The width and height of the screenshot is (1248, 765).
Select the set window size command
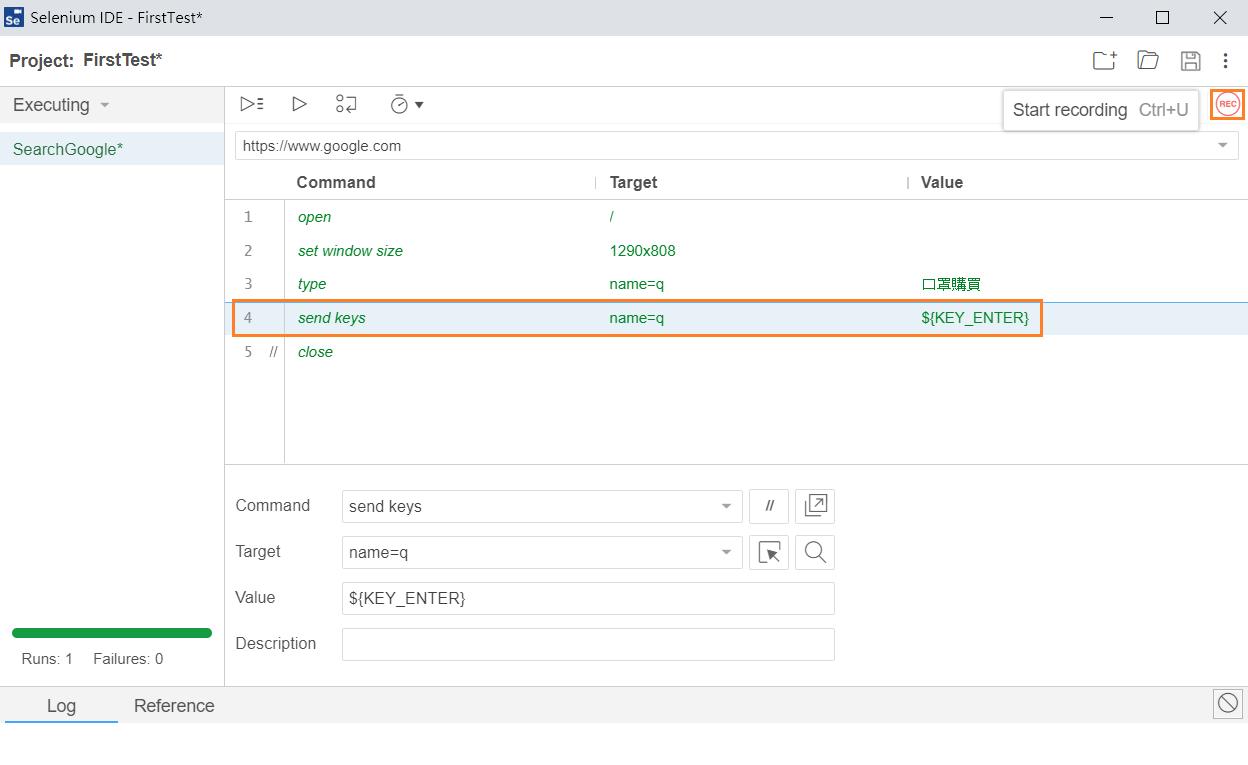(x=736, y=251)
